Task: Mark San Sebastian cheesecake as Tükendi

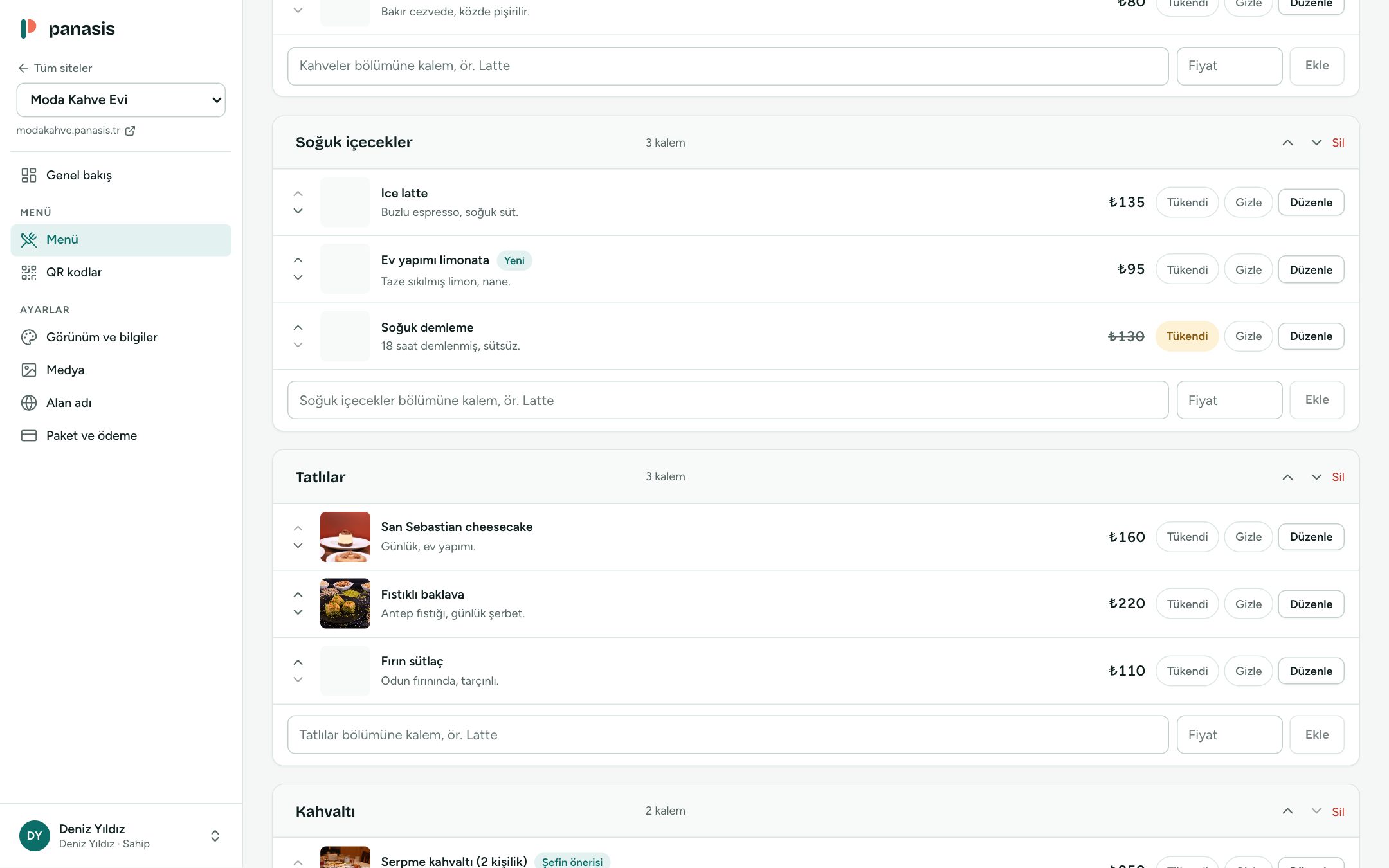Action: (x=1187, y=537)
